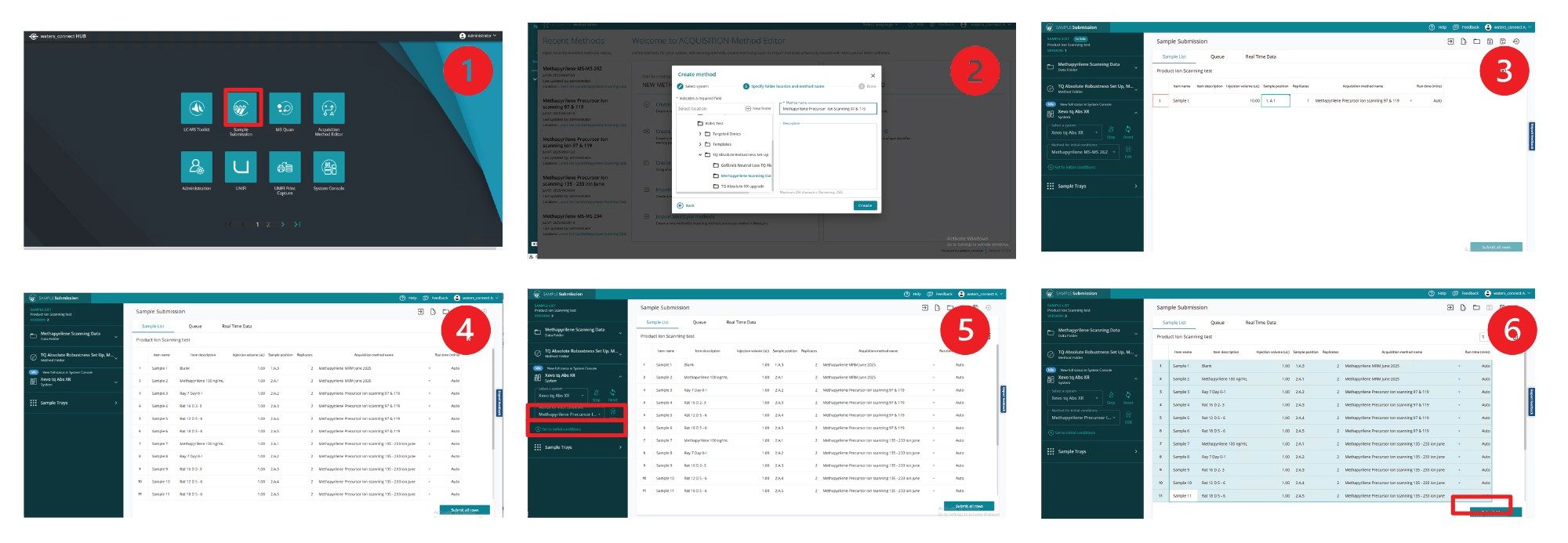Click Sample position cell 1:A,1 in step 3

click(x=1276, y=100)
